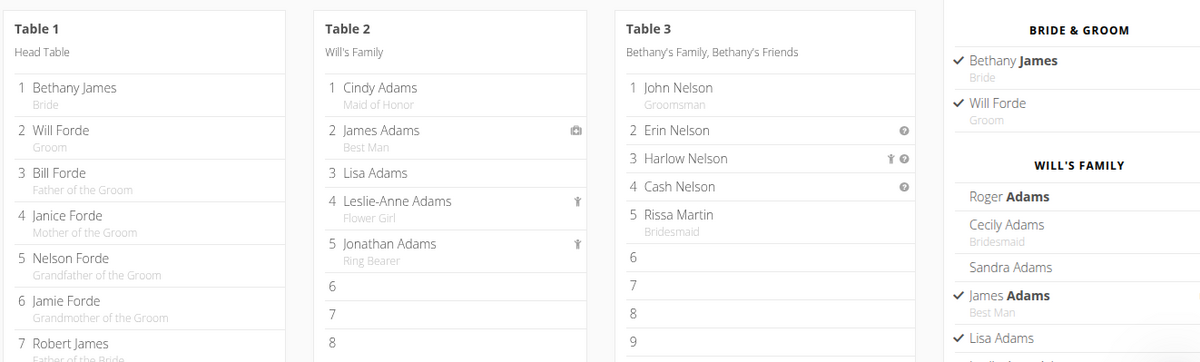Open the Table 1 heading

coord(35,29)
